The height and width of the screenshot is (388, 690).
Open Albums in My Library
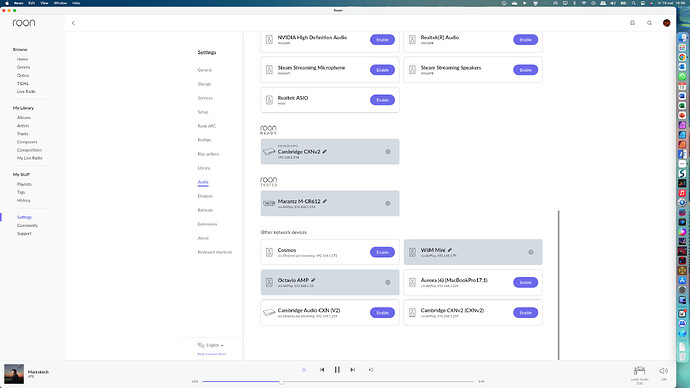(x=24, y=118)
